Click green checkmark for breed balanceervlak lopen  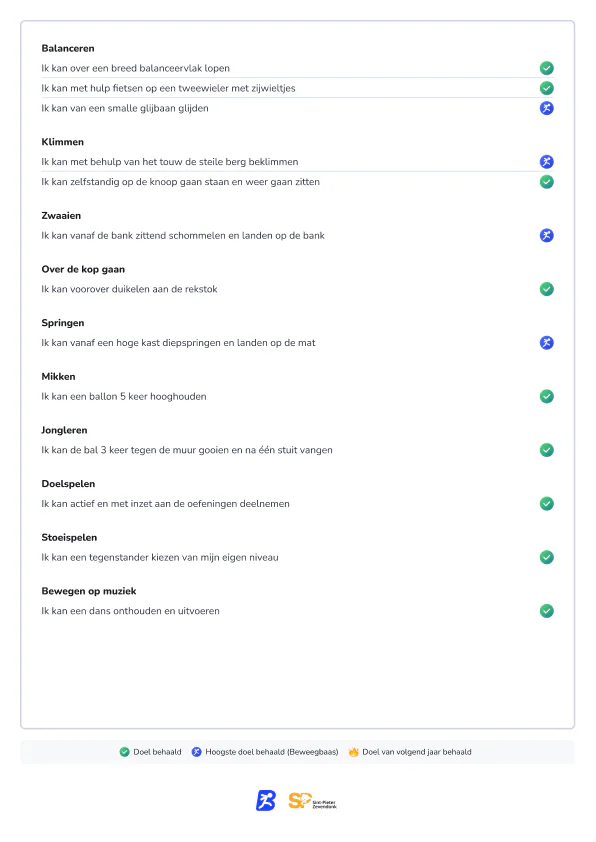547,68
